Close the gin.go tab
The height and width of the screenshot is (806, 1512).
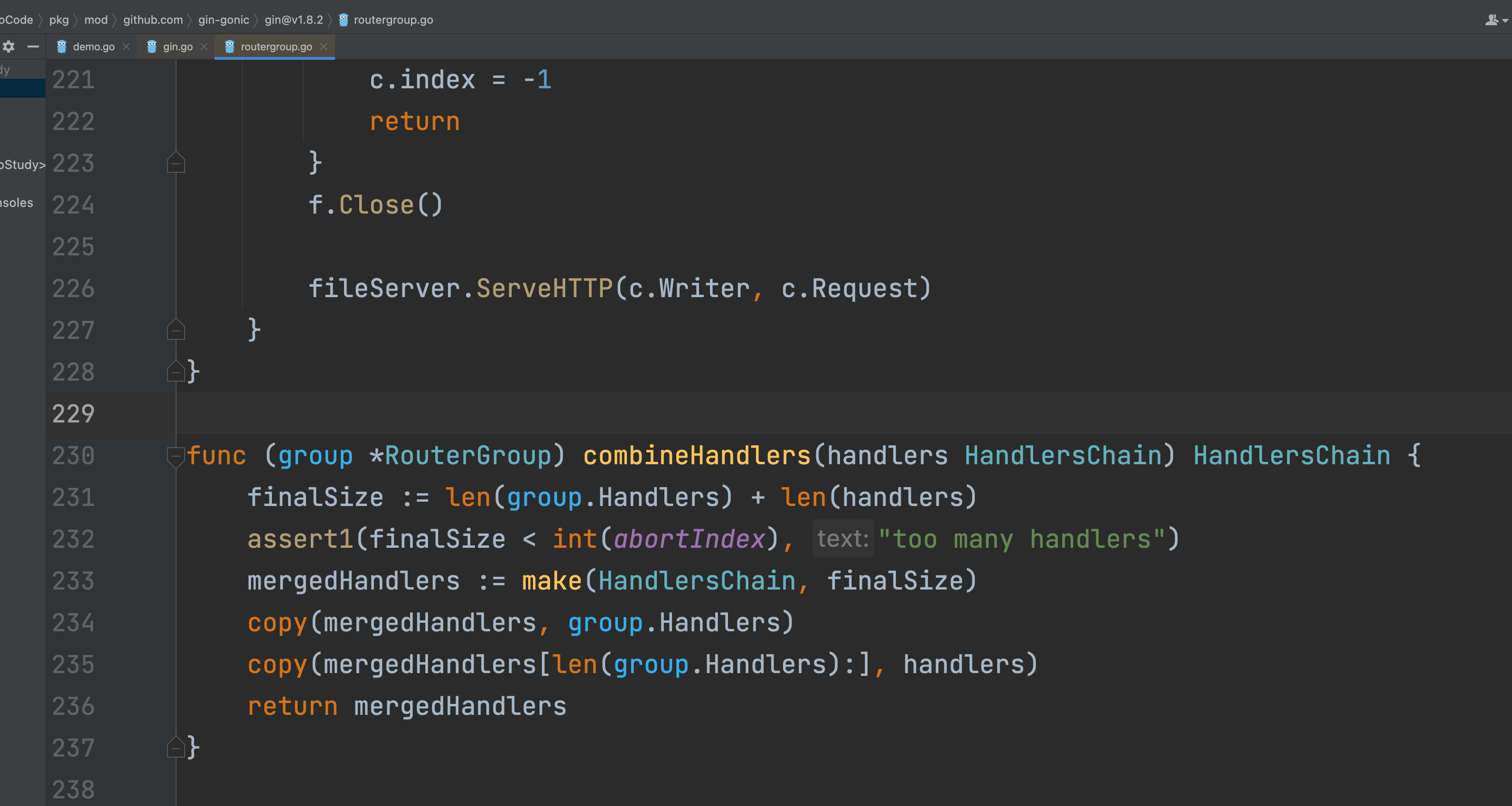[204, 47]
